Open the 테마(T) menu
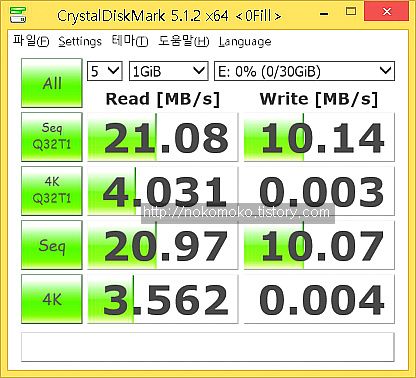Screen dimensions: 416x378 tap(130, 41)
